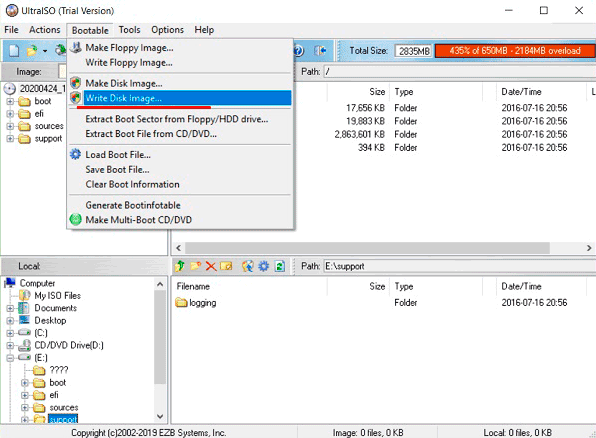The height and width of the screenshot is (438, 596).
Task: Click the Local Path field E:\support
Action: pyautogui.click(x=460, y=266)
